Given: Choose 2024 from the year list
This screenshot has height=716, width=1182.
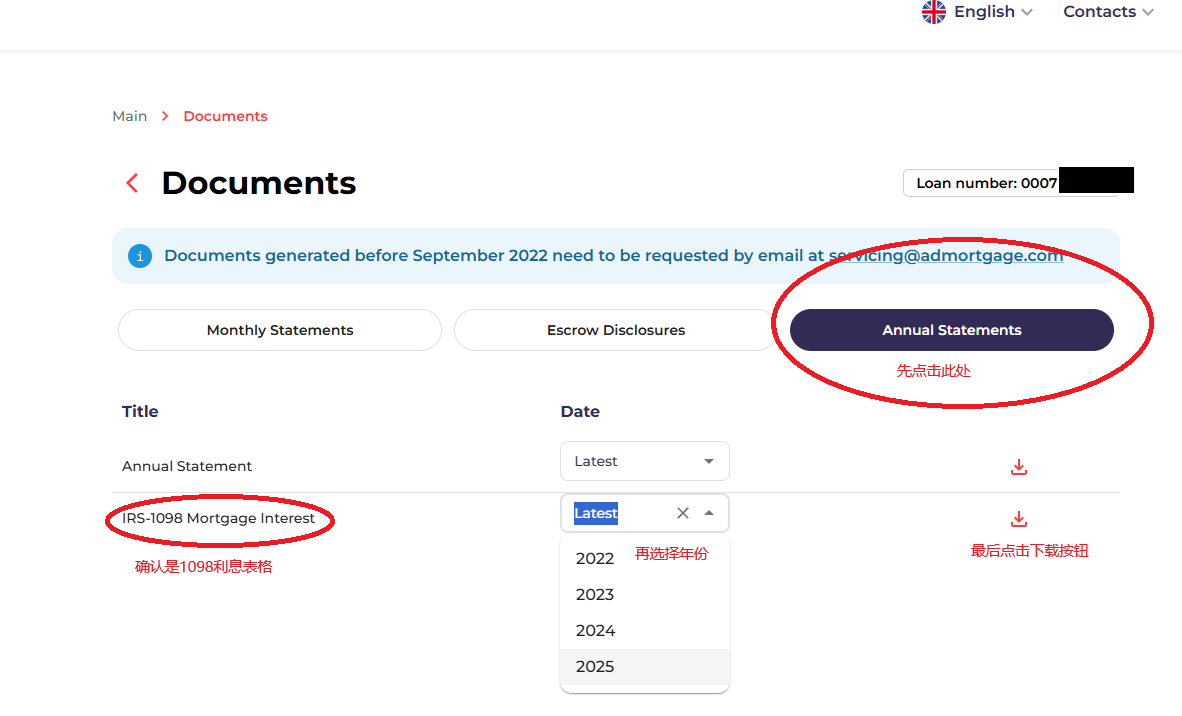Looking at the screenshot, I should pyautogui.click(x=595, y=630).
